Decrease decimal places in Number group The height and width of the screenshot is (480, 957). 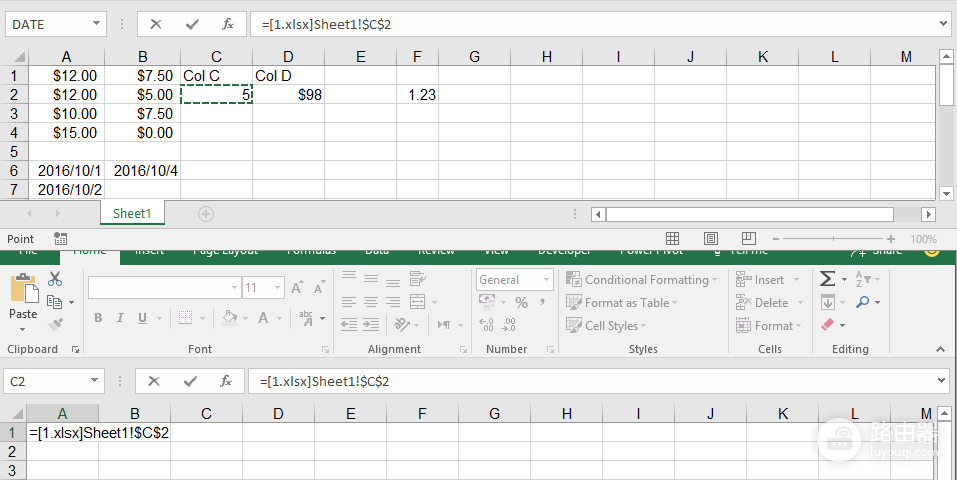508,324
